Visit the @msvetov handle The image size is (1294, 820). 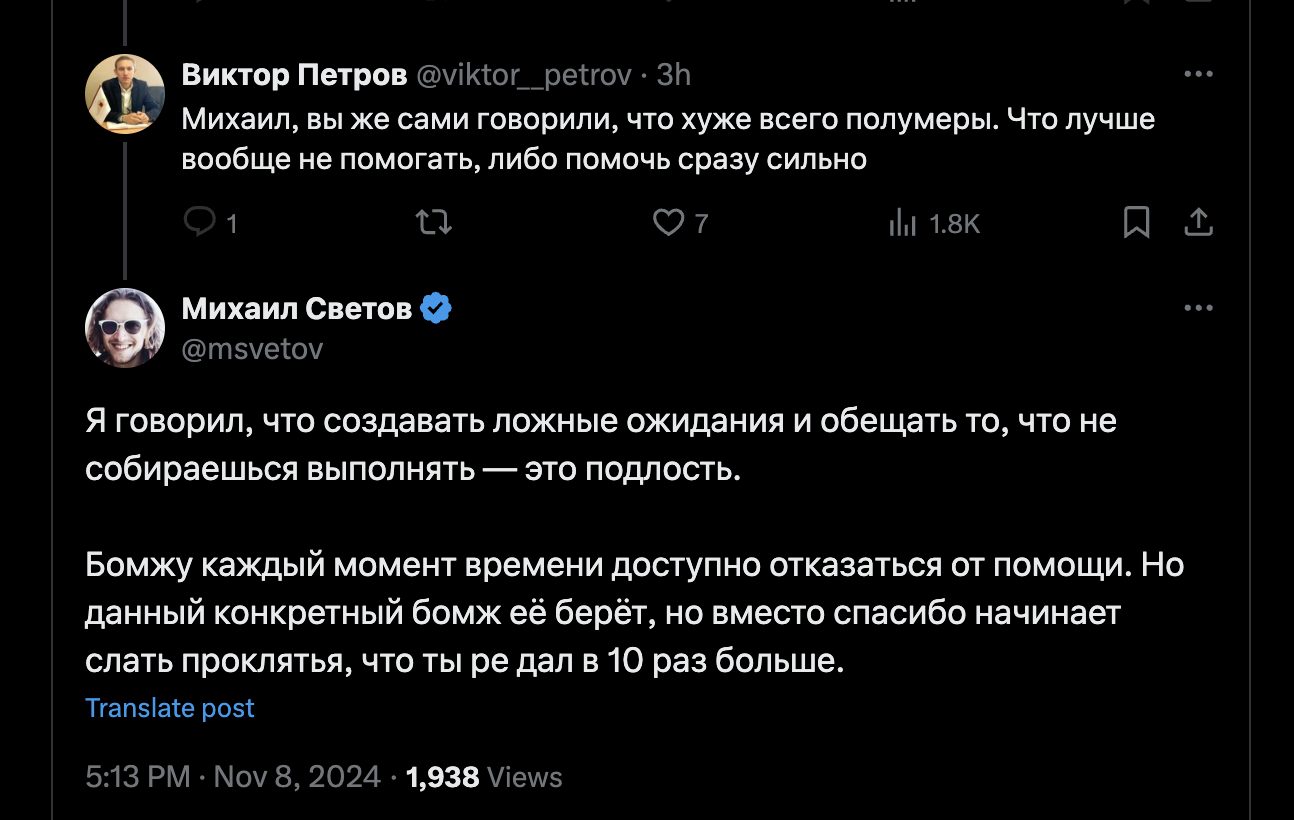[x=252, y=348]
